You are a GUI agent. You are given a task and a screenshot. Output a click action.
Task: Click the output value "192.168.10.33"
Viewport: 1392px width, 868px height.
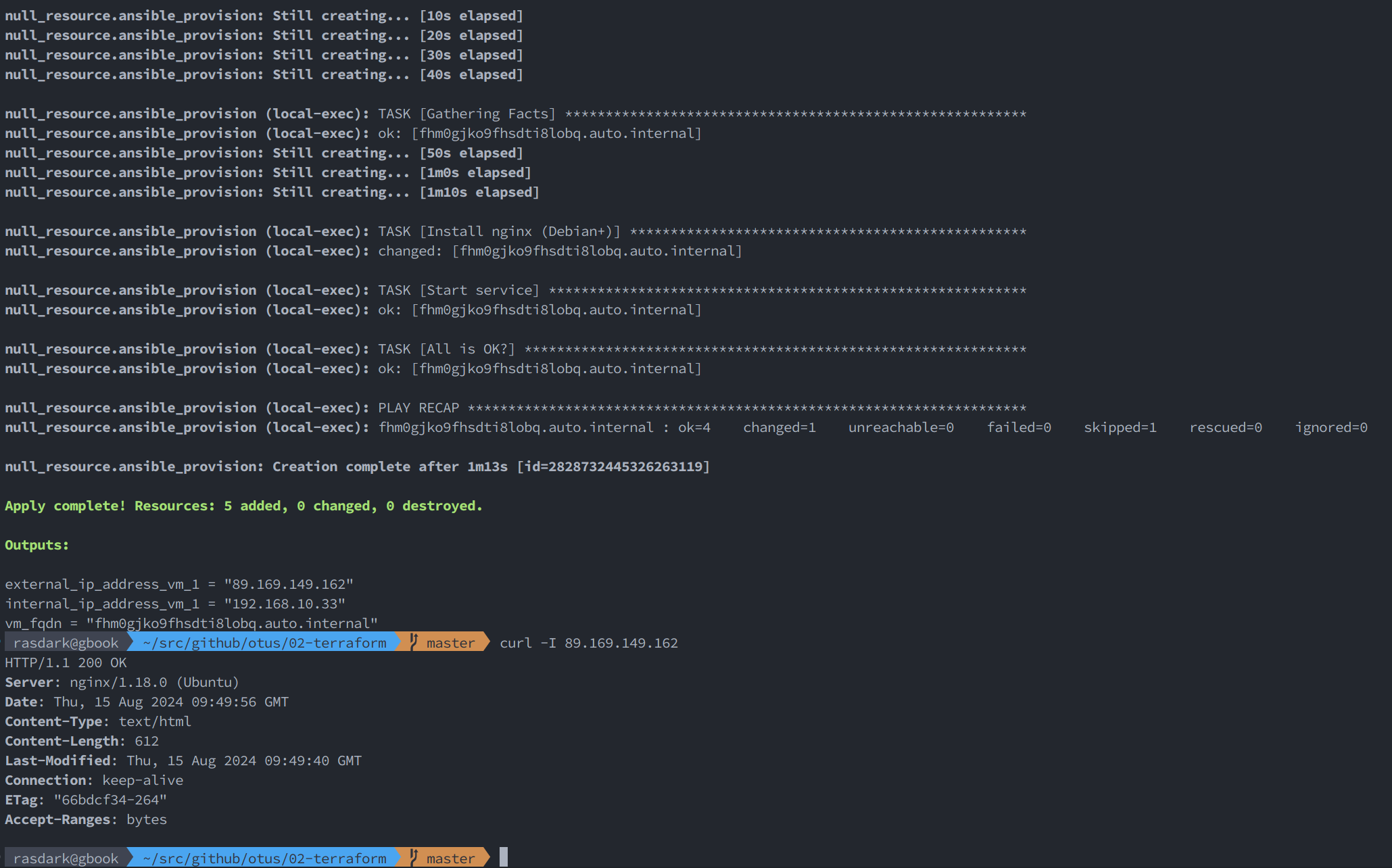[x=285, y=604]
